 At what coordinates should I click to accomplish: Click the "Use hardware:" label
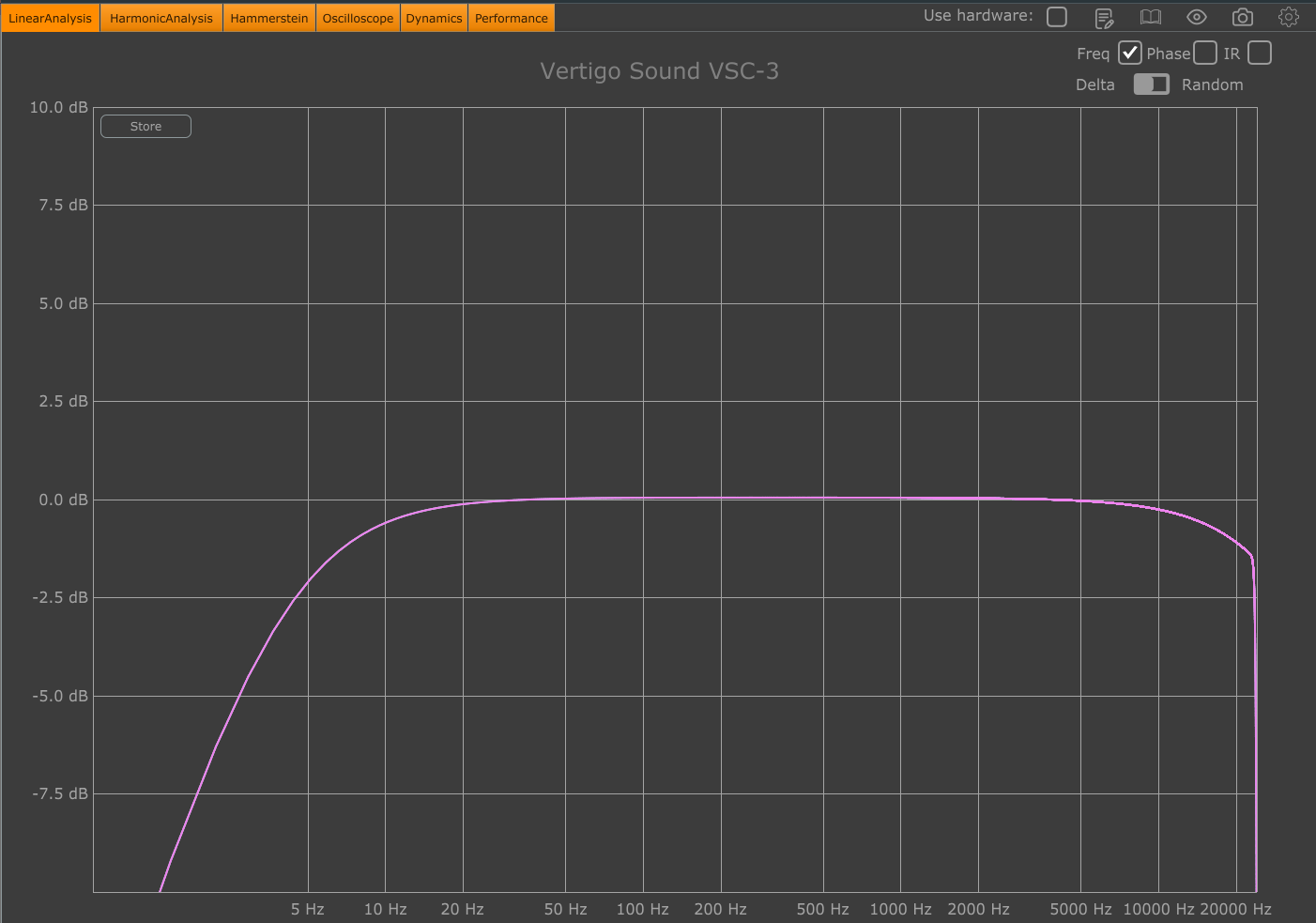[978, 16]
